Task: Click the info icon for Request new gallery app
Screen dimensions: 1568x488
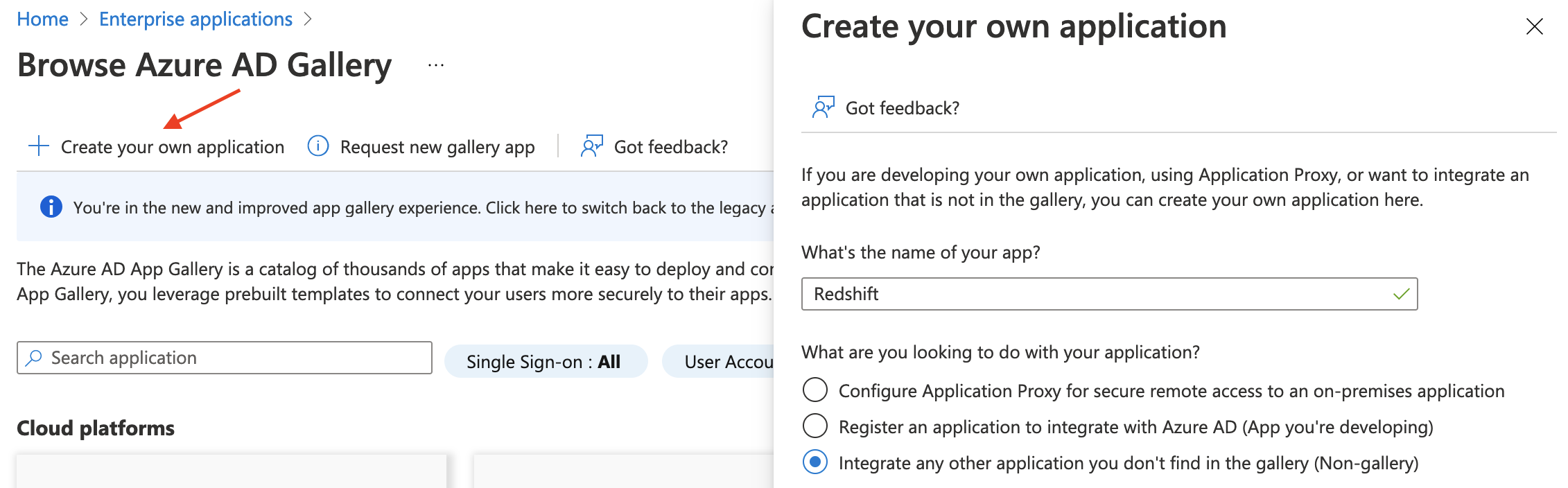Action: click(318, 146)
